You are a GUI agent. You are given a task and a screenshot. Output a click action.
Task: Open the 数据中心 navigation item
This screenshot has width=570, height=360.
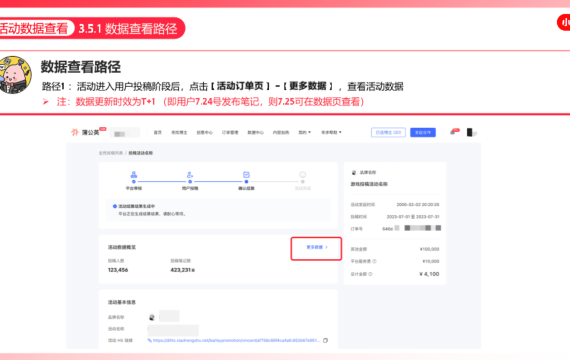click(255, 132)
